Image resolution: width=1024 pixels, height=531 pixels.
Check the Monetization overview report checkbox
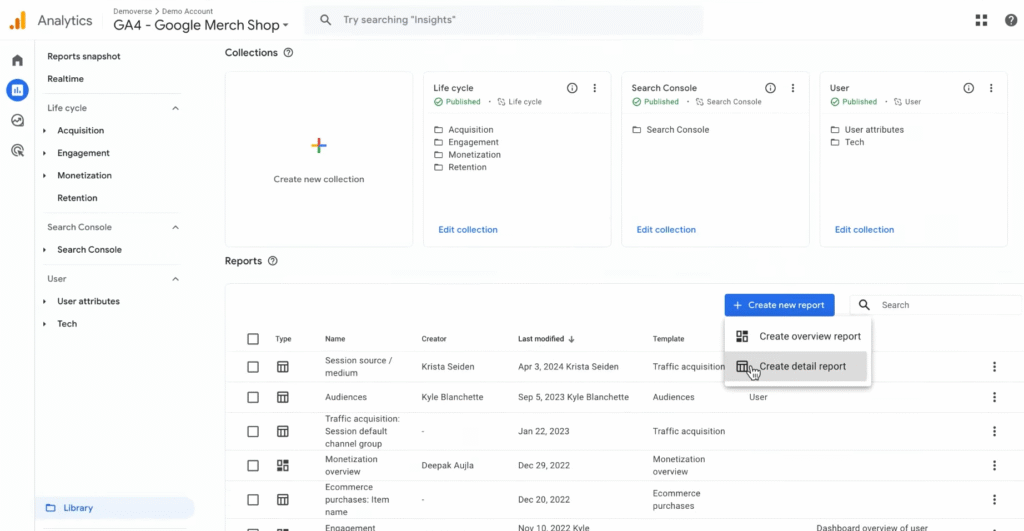[253, 466]
